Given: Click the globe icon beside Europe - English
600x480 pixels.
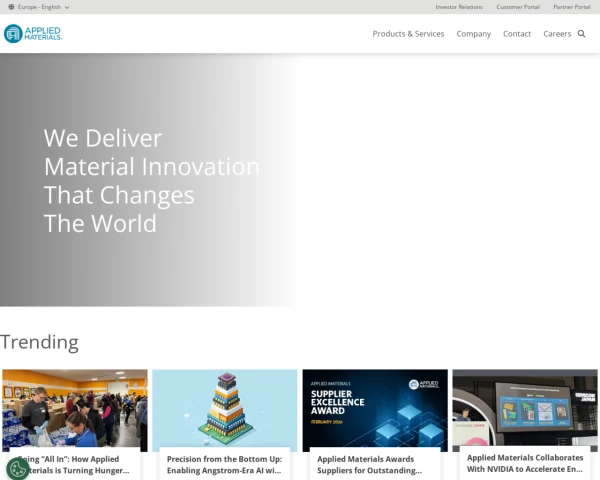Looking at the screenshot, I should [x=11, y=7].
